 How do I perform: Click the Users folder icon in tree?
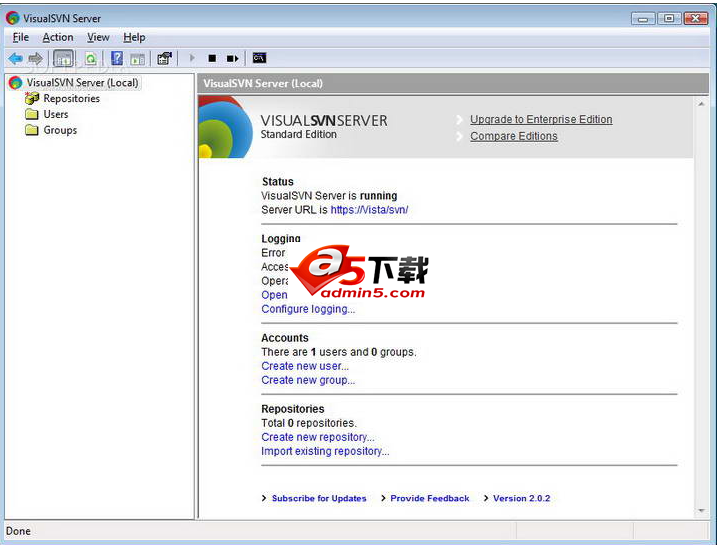(32, 114)
